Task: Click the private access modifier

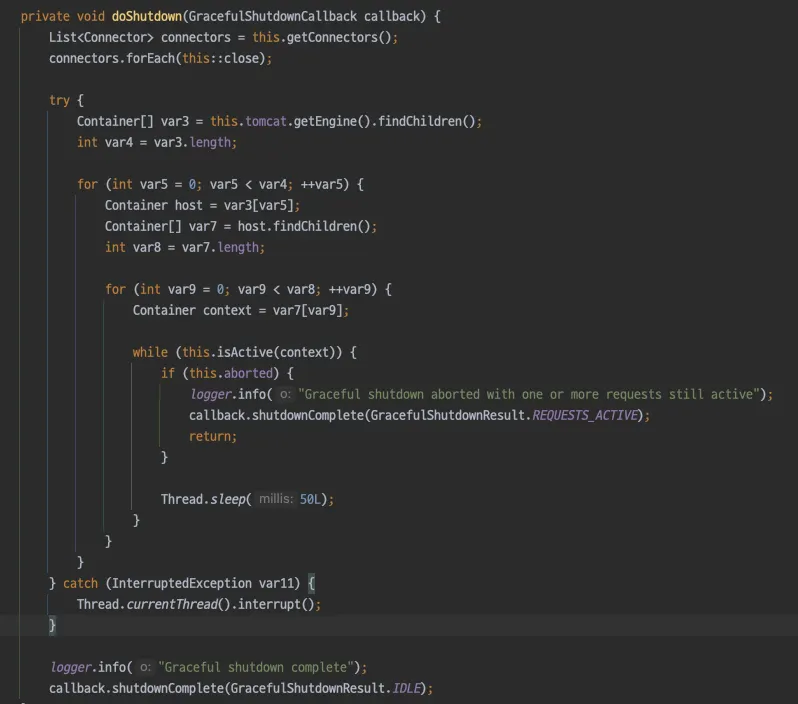Action: tap(45, 16)
